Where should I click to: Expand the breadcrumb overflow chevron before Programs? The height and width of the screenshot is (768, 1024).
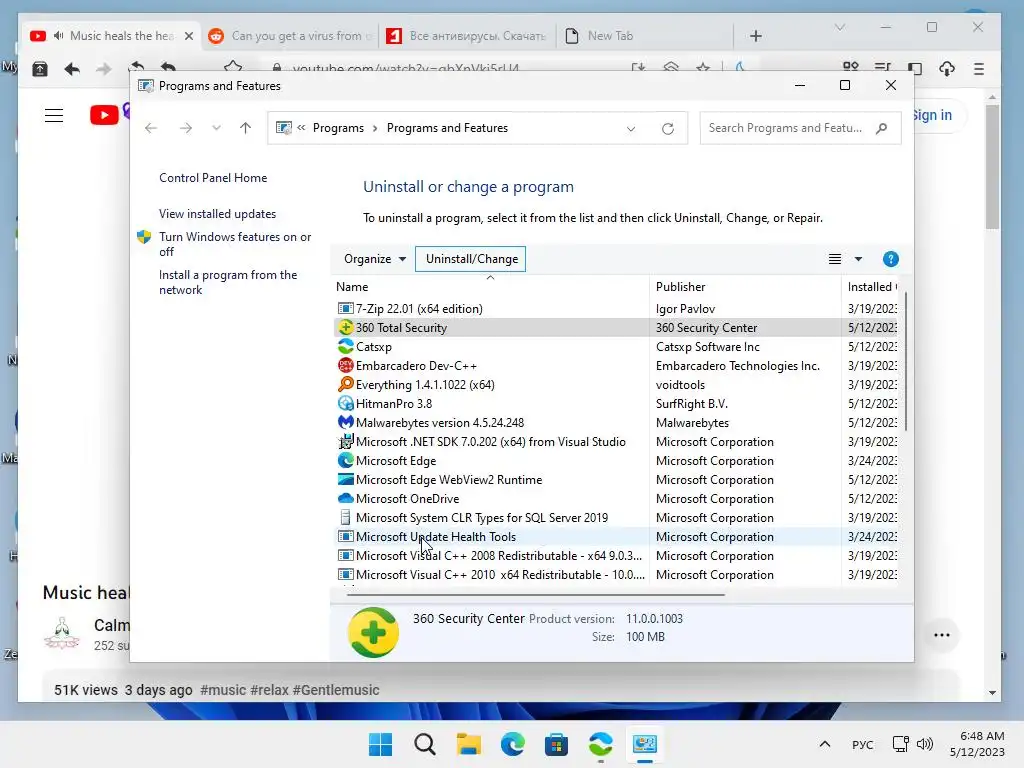[x=301, y=128]
